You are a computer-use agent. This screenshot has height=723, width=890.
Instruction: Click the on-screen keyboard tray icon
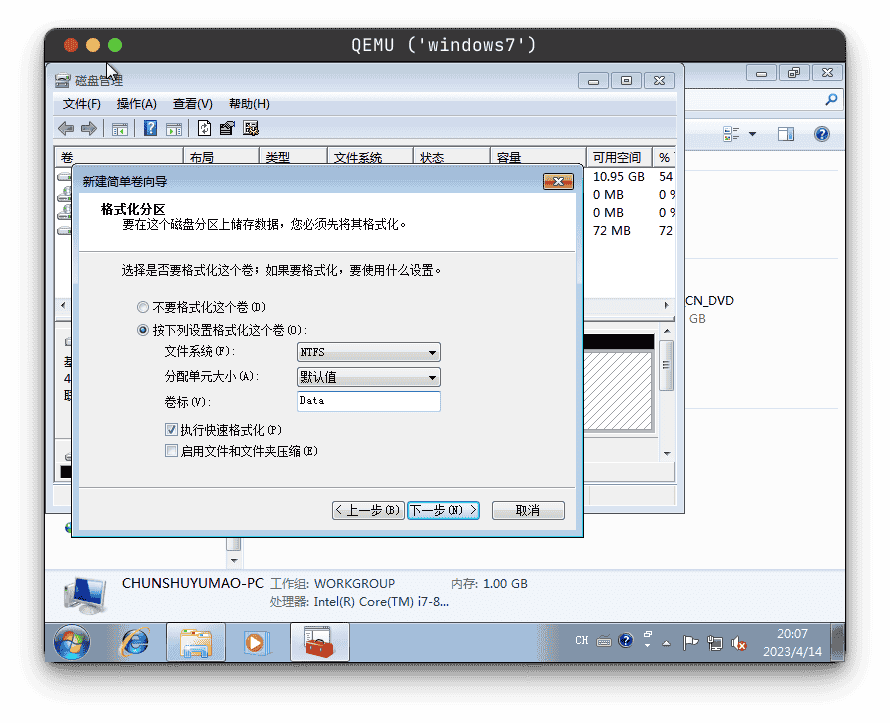point(603,641)
